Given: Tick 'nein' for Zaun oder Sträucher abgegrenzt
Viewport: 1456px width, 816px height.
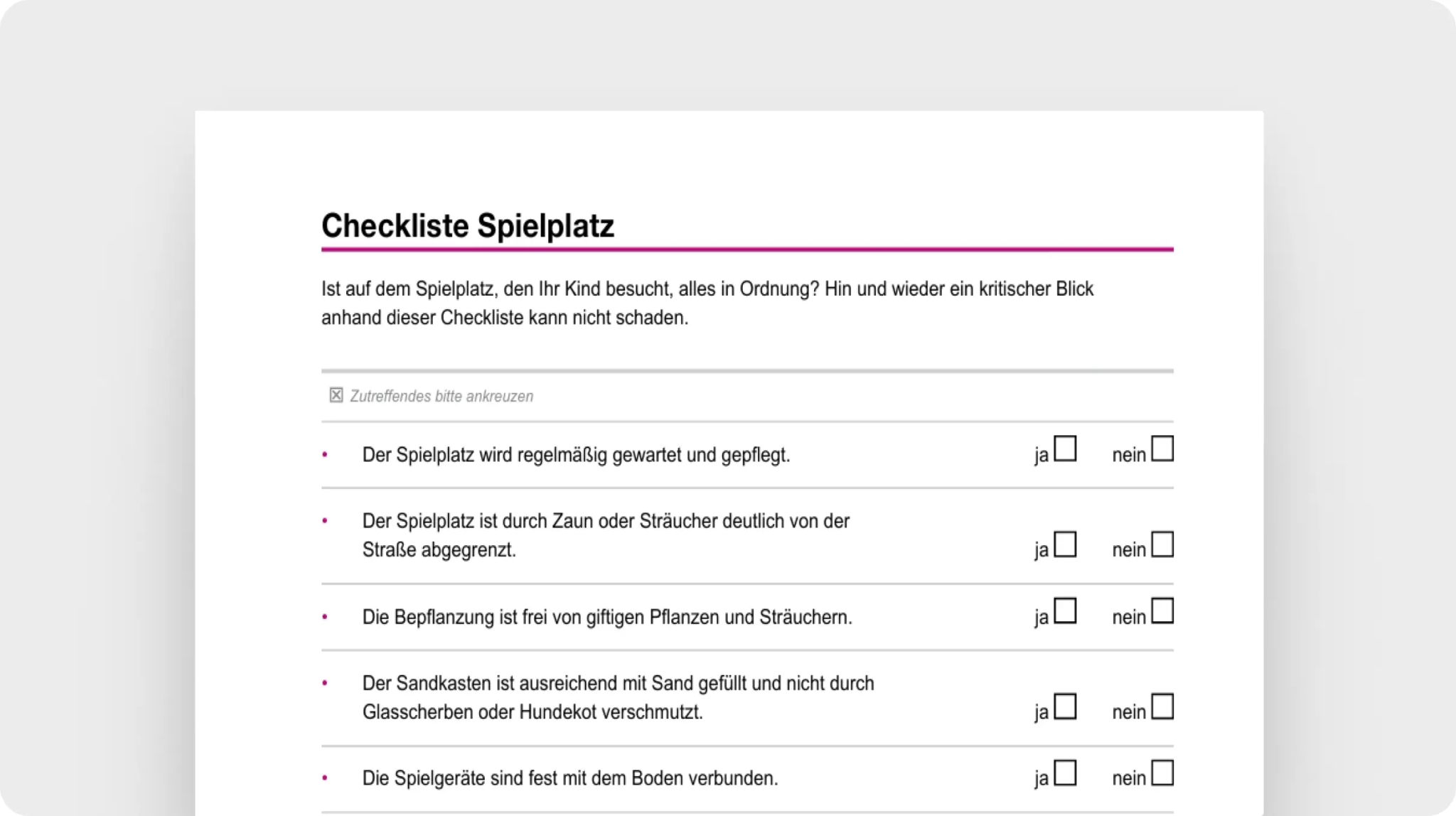Looking at the screenshot, I should [1162, 544].
